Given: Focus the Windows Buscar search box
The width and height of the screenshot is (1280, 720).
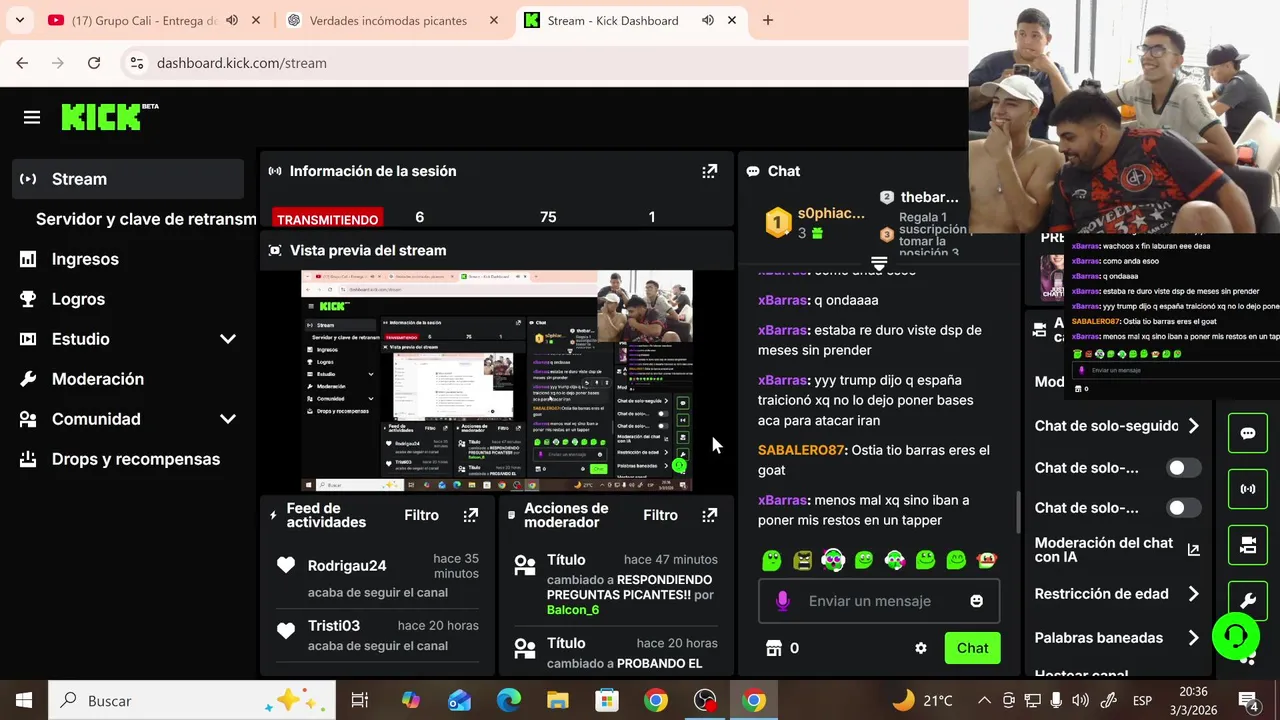Looking at the screenshot, I should point(192,701).
